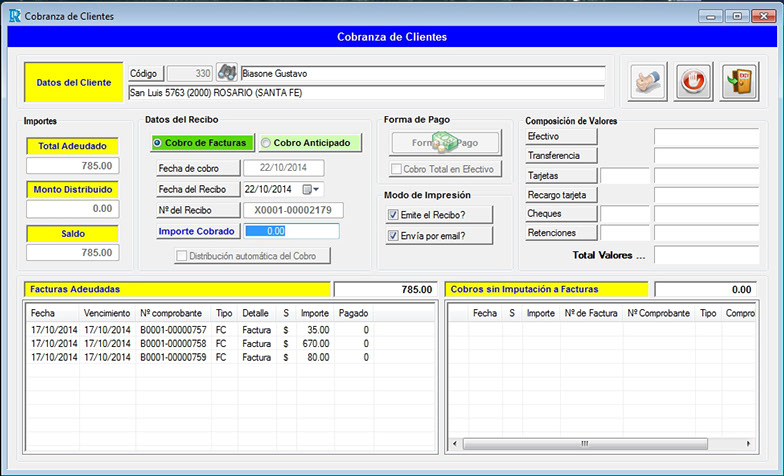This screenshot has width=784, height=476.
Task: Uncheck the Emite el Recibo checkbox
Action: pos(392,215)
